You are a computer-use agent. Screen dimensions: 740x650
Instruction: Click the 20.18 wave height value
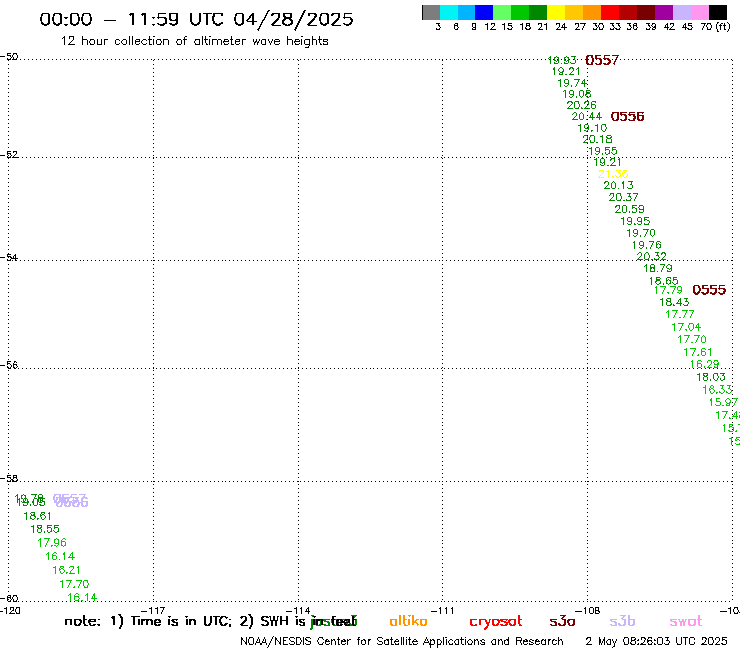click(x=597, y=139)
